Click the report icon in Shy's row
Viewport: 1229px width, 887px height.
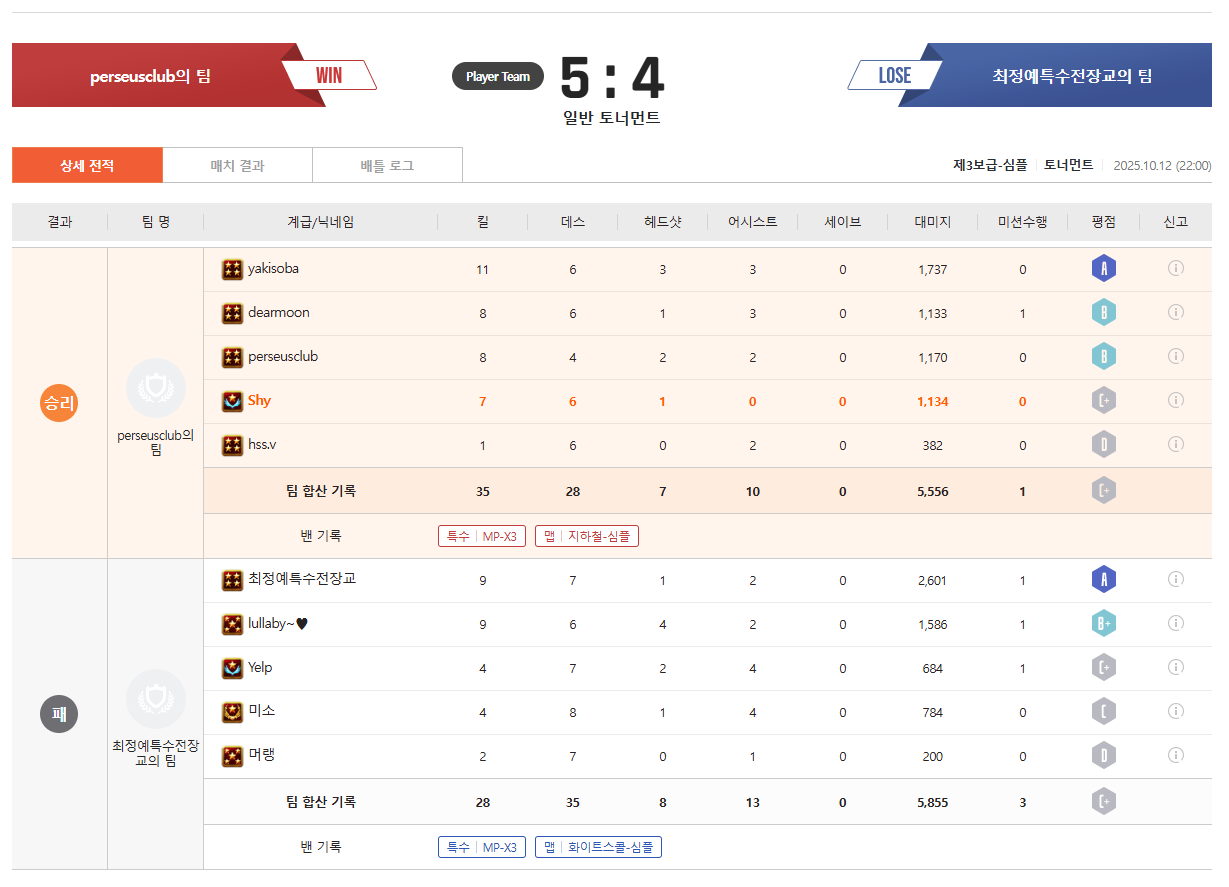click(1176, 400)
